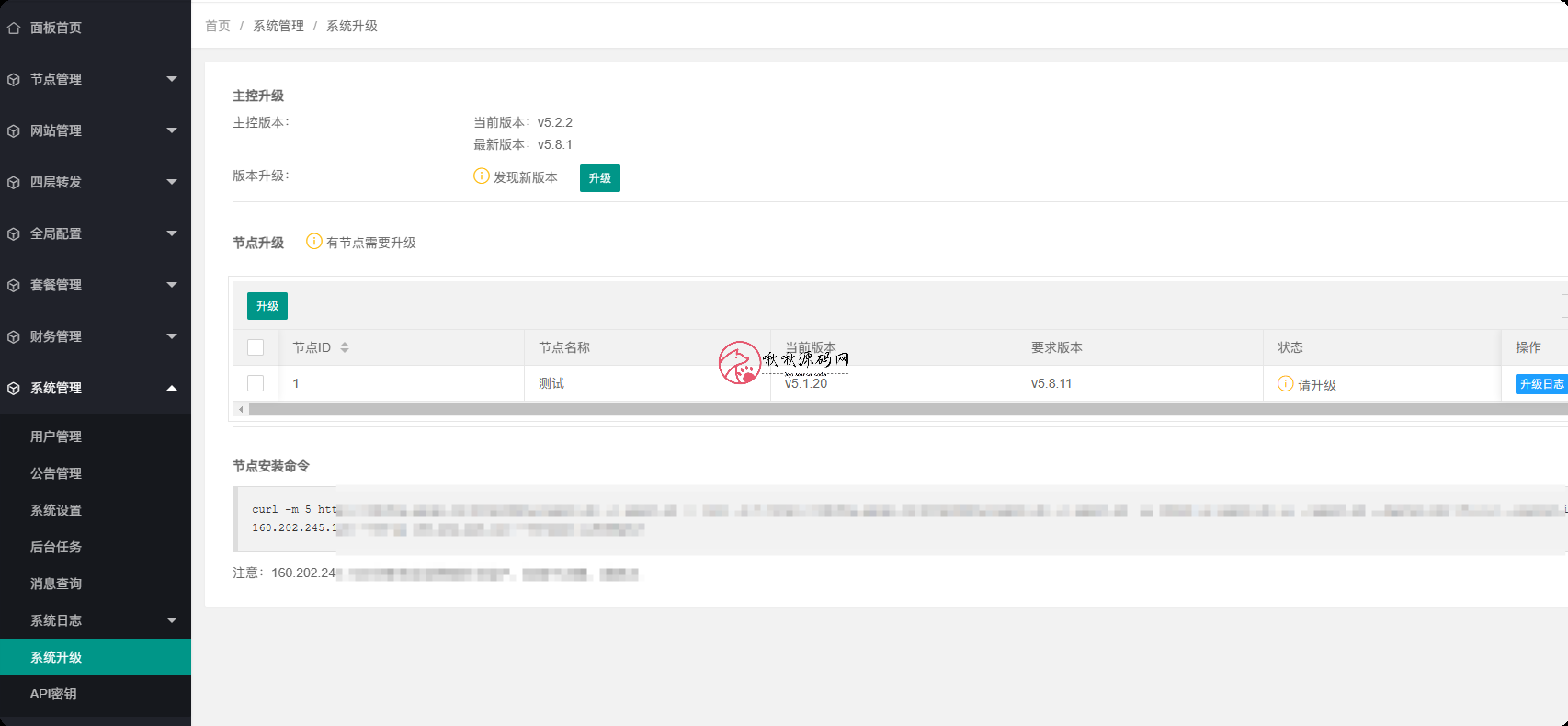The width and height of the screenshot is (1568, 726).
Task: Click the 系统升级 breadcrumb text
Action: pyautogui.click(x=352, y=26)
